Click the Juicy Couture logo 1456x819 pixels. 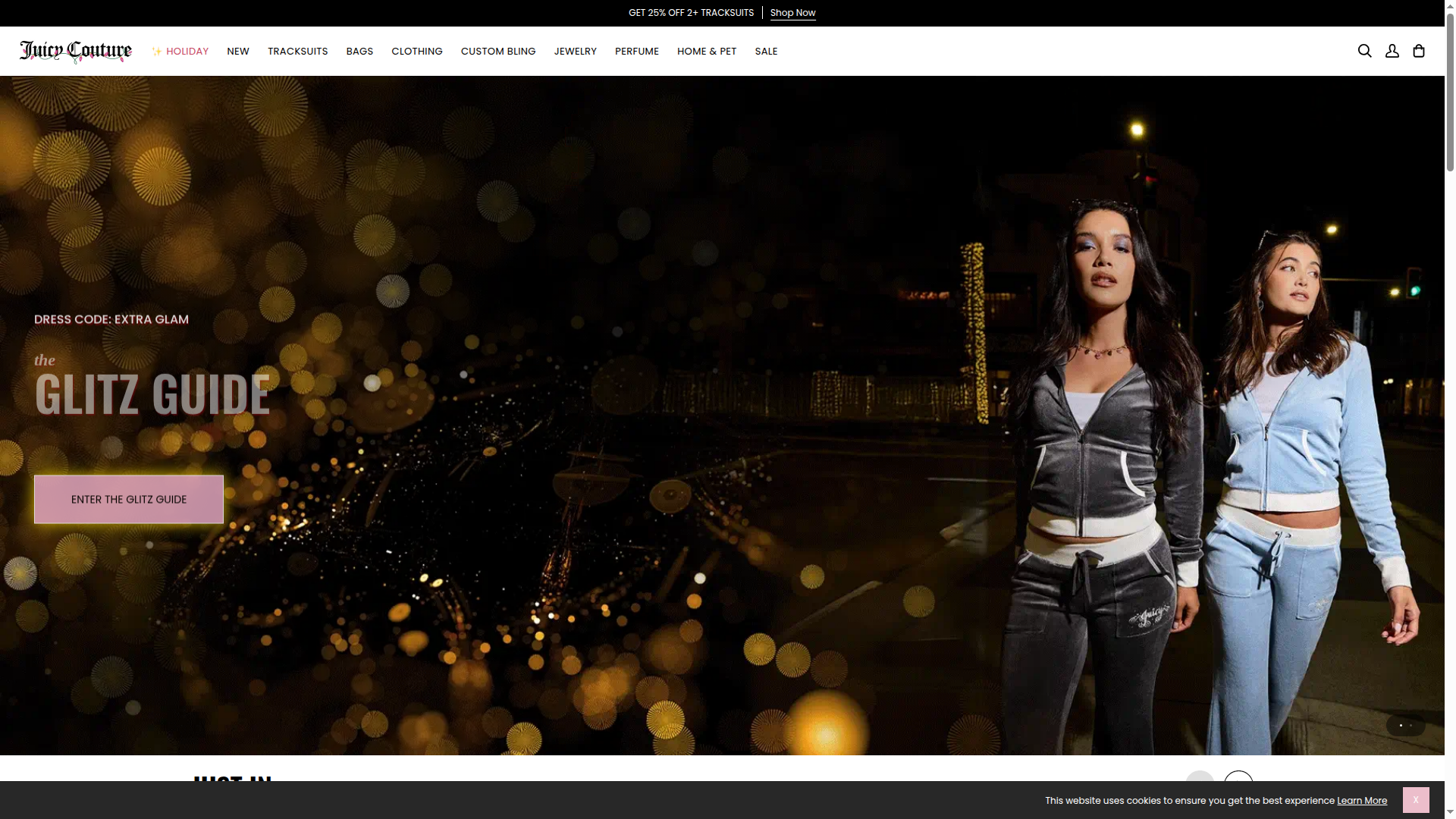click(75, 51)
